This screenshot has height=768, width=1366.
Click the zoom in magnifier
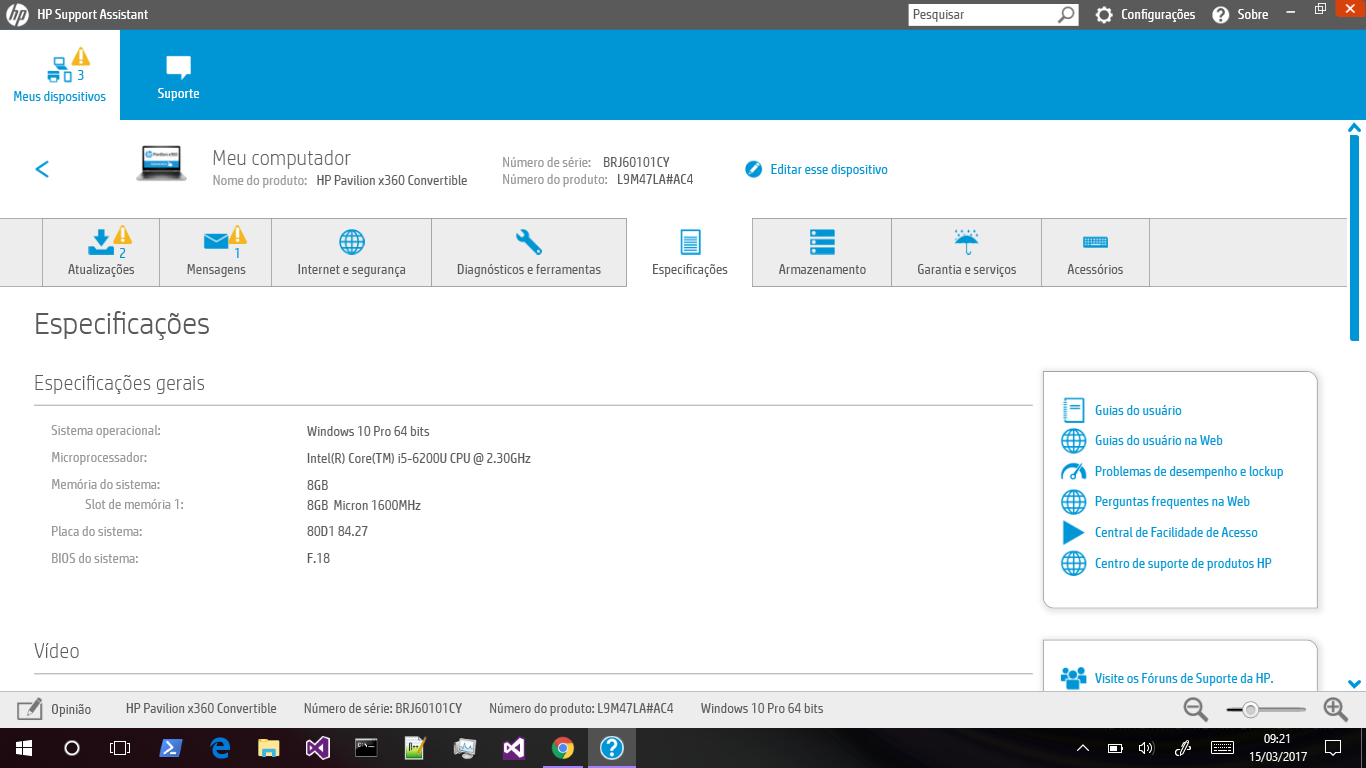click(1336, 709)
